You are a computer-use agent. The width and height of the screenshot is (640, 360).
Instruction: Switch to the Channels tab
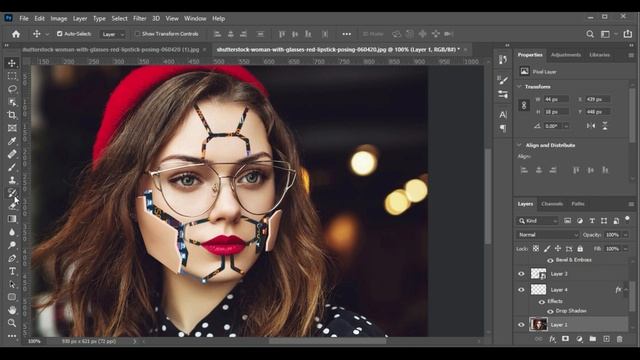tap(552, 204)
